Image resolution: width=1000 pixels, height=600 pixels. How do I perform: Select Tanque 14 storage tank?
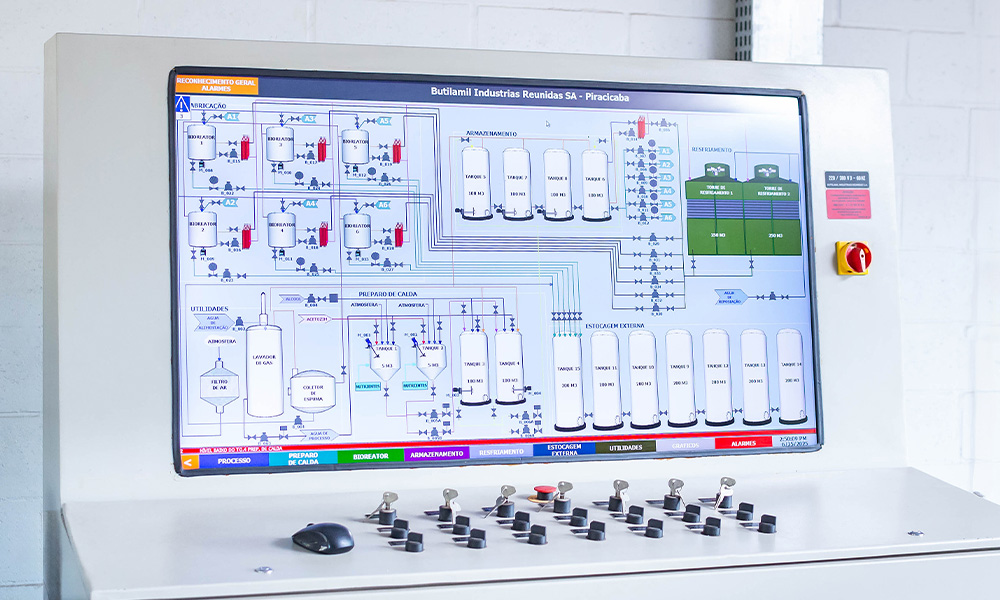[790, 375]
